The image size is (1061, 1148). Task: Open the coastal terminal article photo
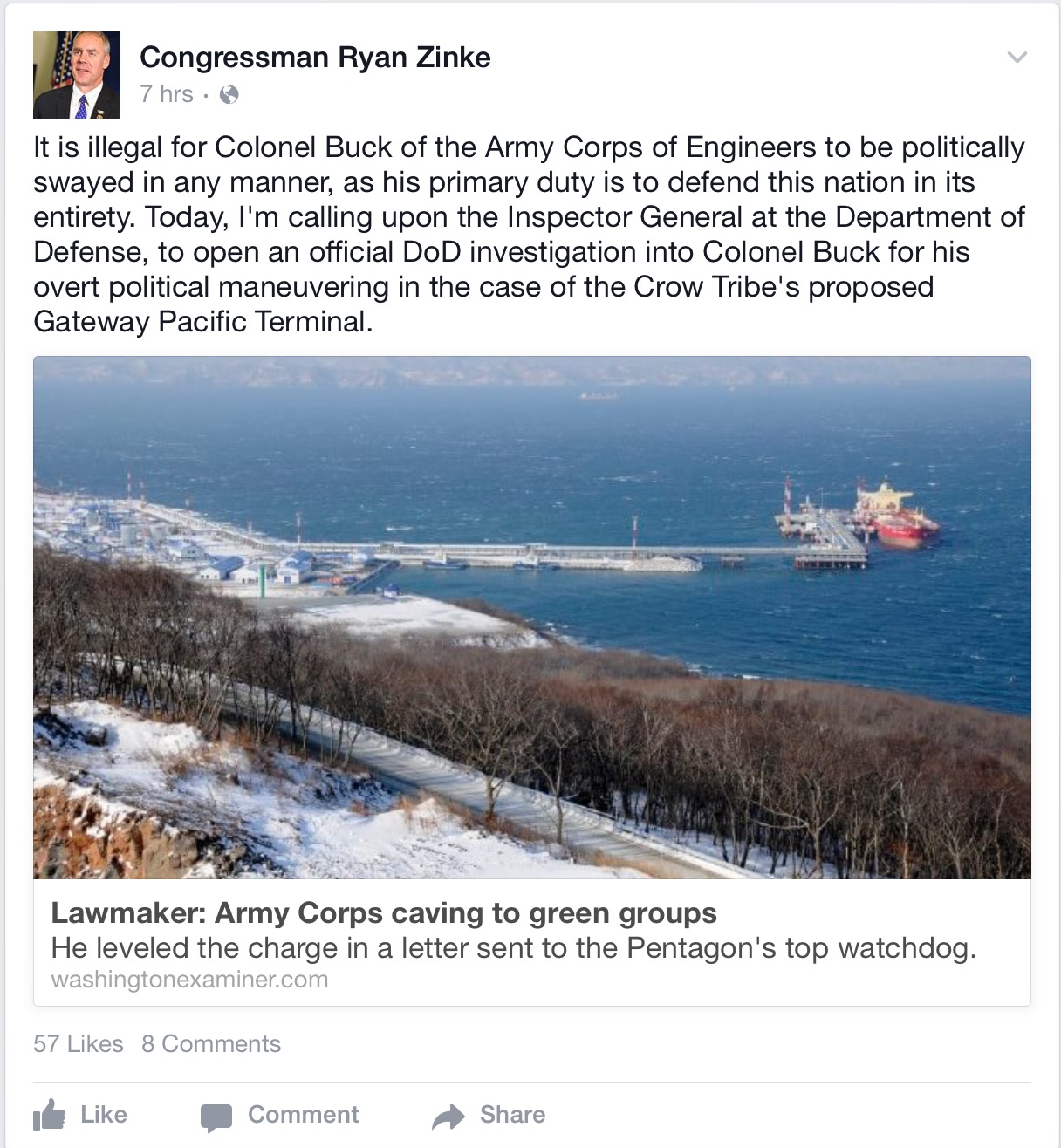click(532, 617)
